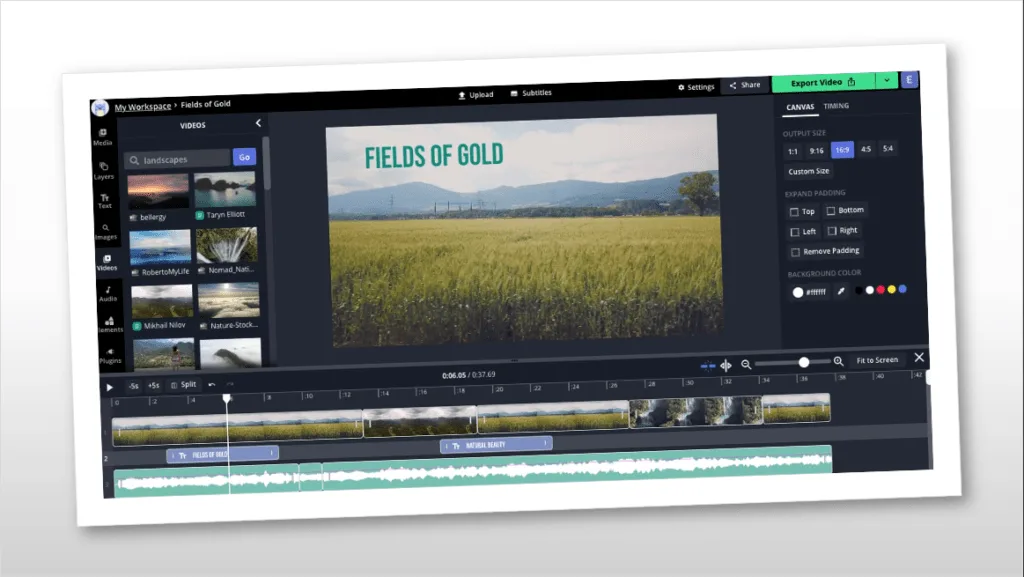Collapse the Videos panel with the chevron
Image resolution: width=1024 pixels, height=577 pixels.
(258, 123)
